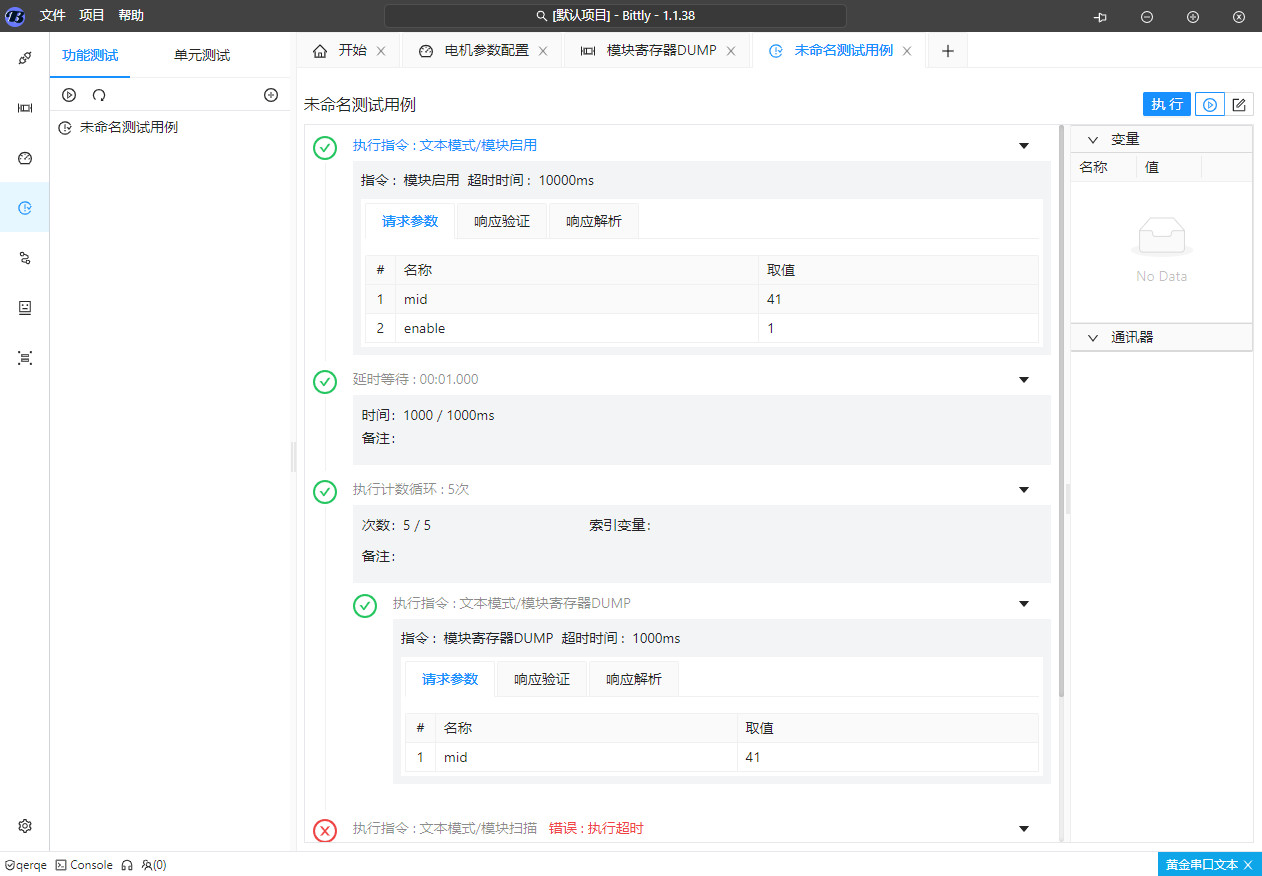Viewport: 1262px width, 876px height.
Task: Open the connection plug icon in sidebar
Action: pyautogui.click(x=25, y=58)
